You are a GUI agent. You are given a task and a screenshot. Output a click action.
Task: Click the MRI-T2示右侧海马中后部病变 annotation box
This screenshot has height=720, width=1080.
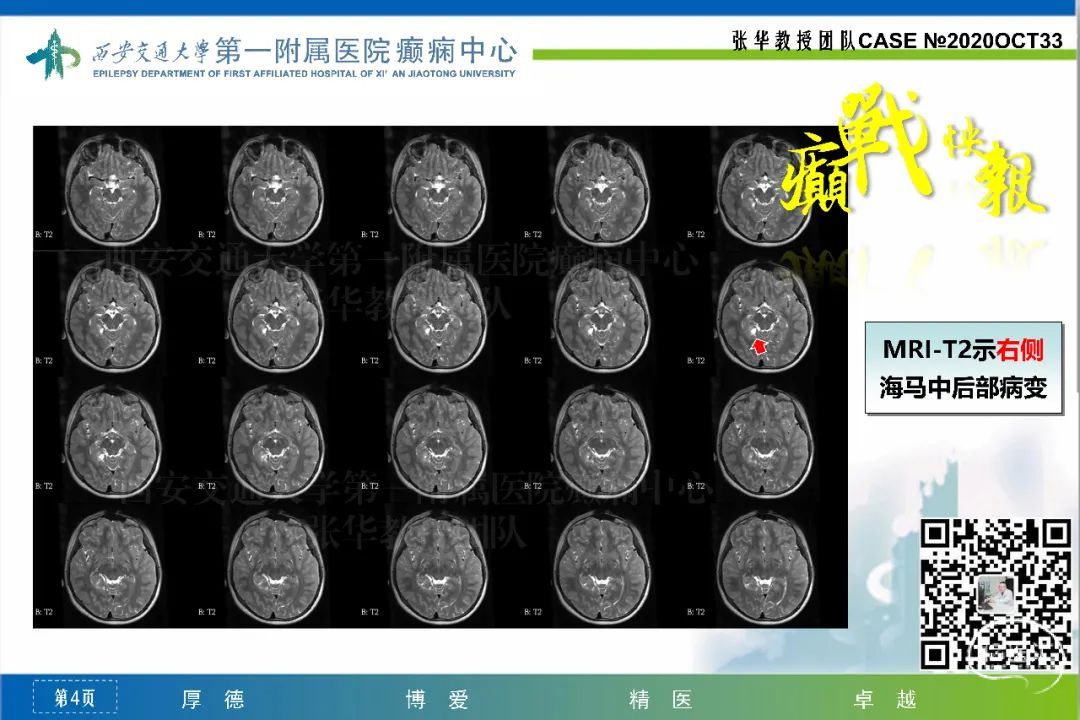tap(963, 368)
